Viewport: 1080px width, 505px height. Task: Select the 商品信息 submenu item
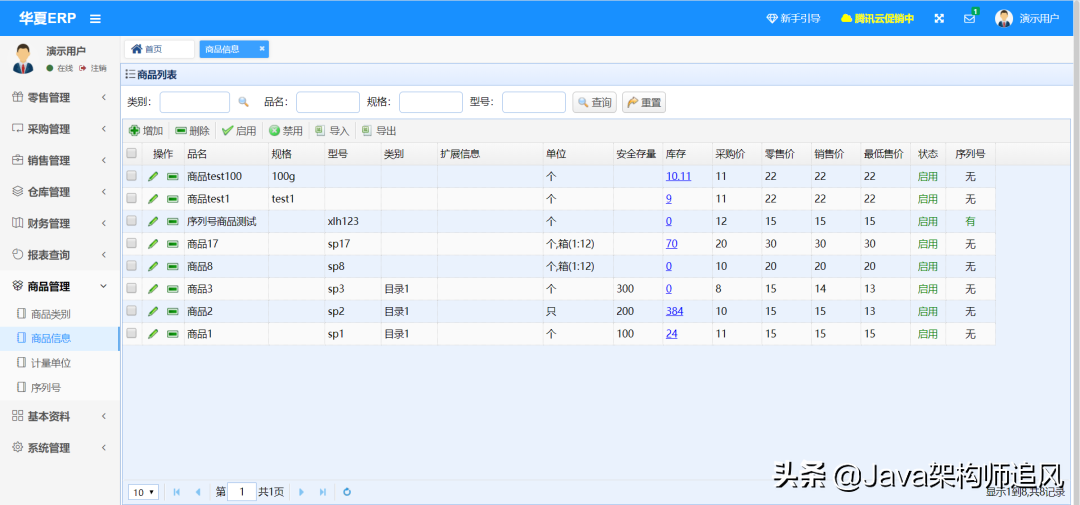pyautogui.click(x=60, y=338)
